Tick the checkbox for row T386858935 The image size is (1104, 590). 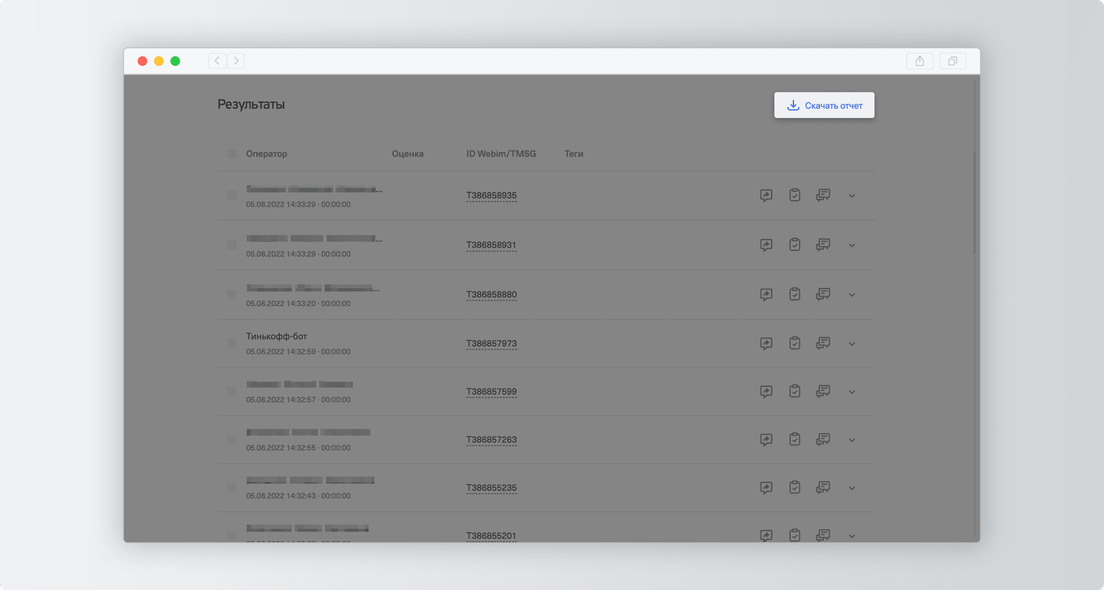tap(232, 195)
